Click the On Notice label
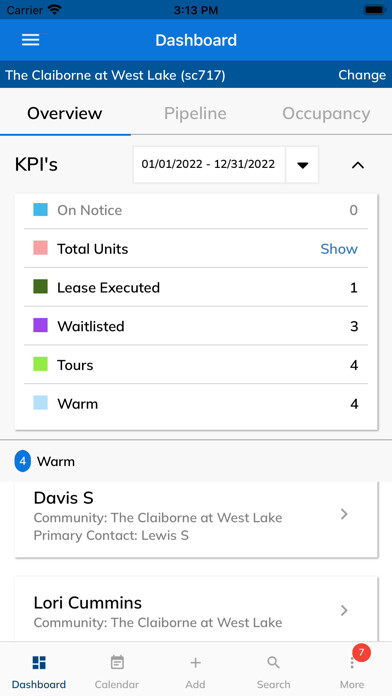 [89, 210]
